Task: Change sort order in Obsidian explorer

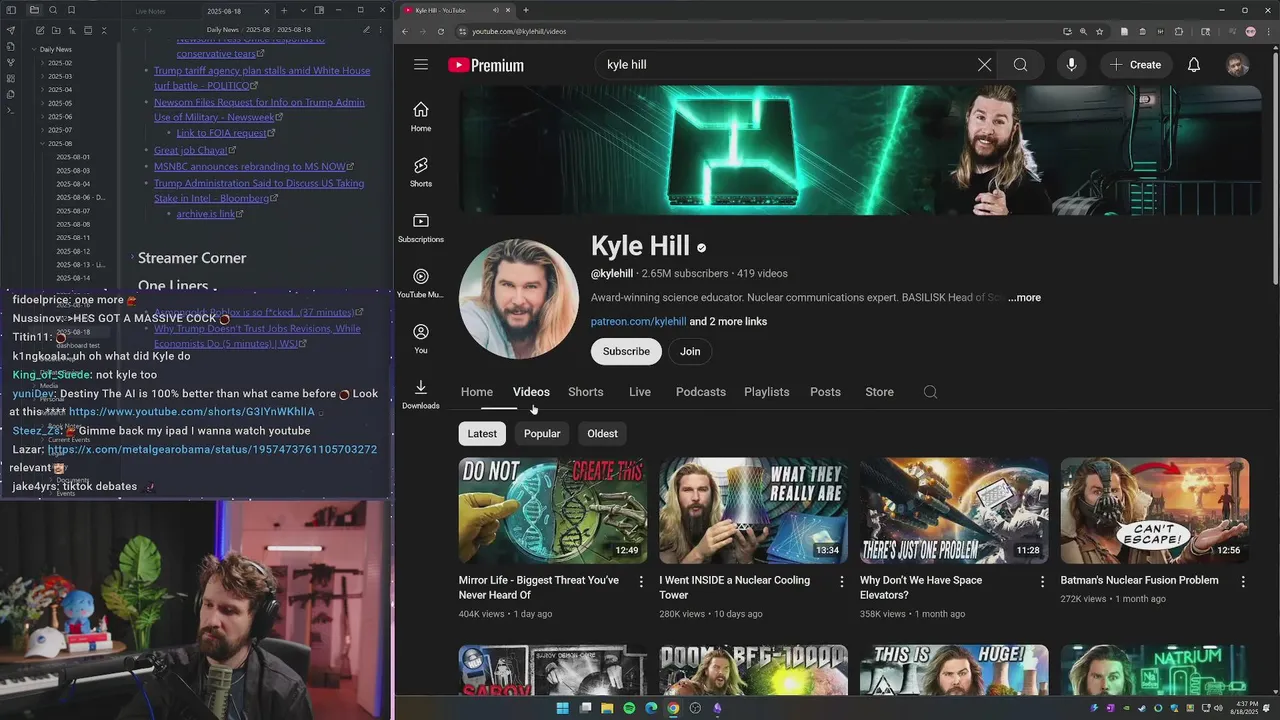Action: pos(71,30)
